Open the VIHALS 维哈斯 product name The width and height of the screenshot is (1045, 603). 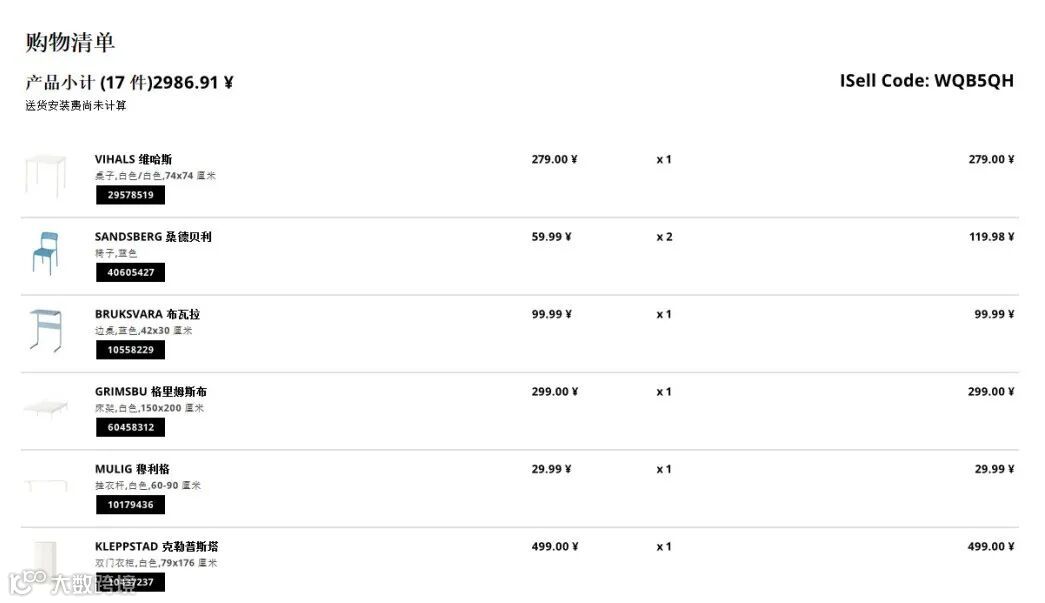pyautogui.click(x=133, y=159)
